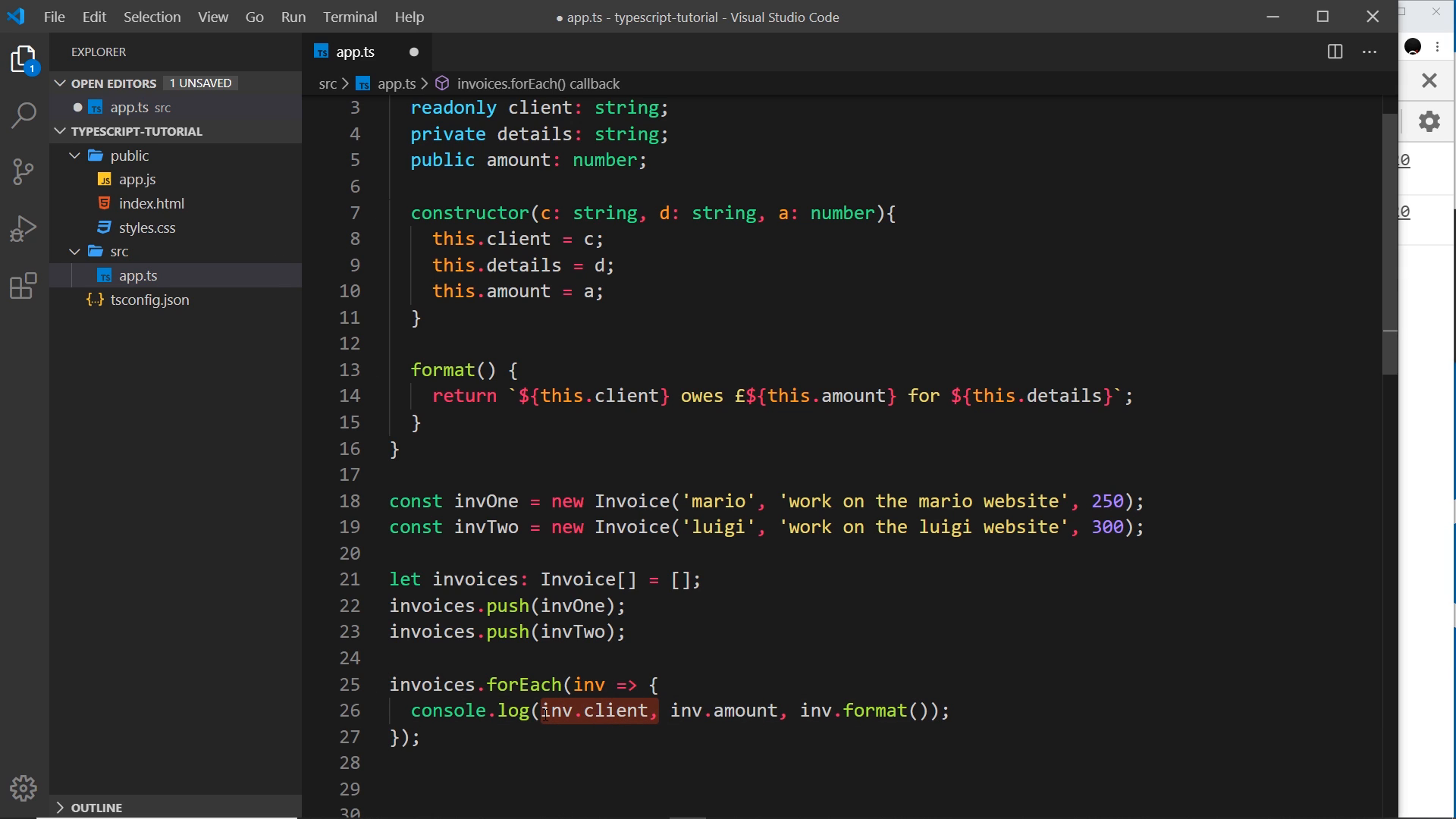Open the Help menu

pos(409,17)
